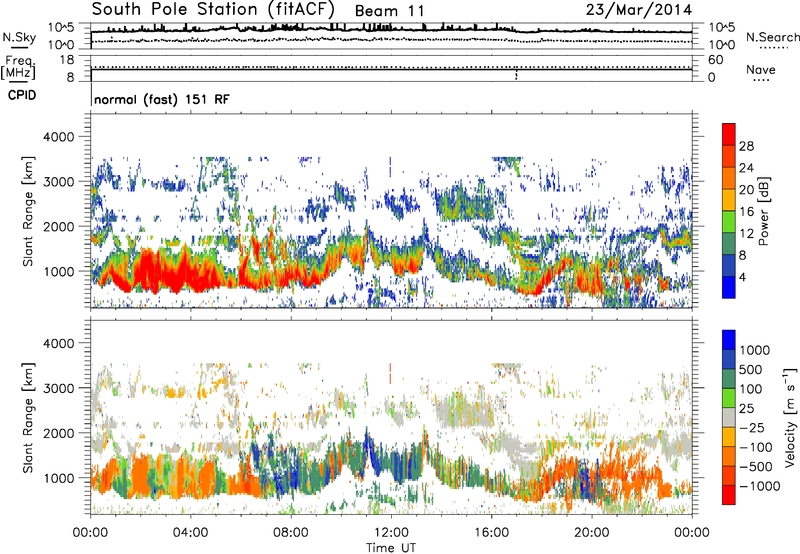Image resolution: width=800 pixels, height=554 pixels.
Task: Click the 60 tick on Nave axis
Action: [x=715, y=60]
